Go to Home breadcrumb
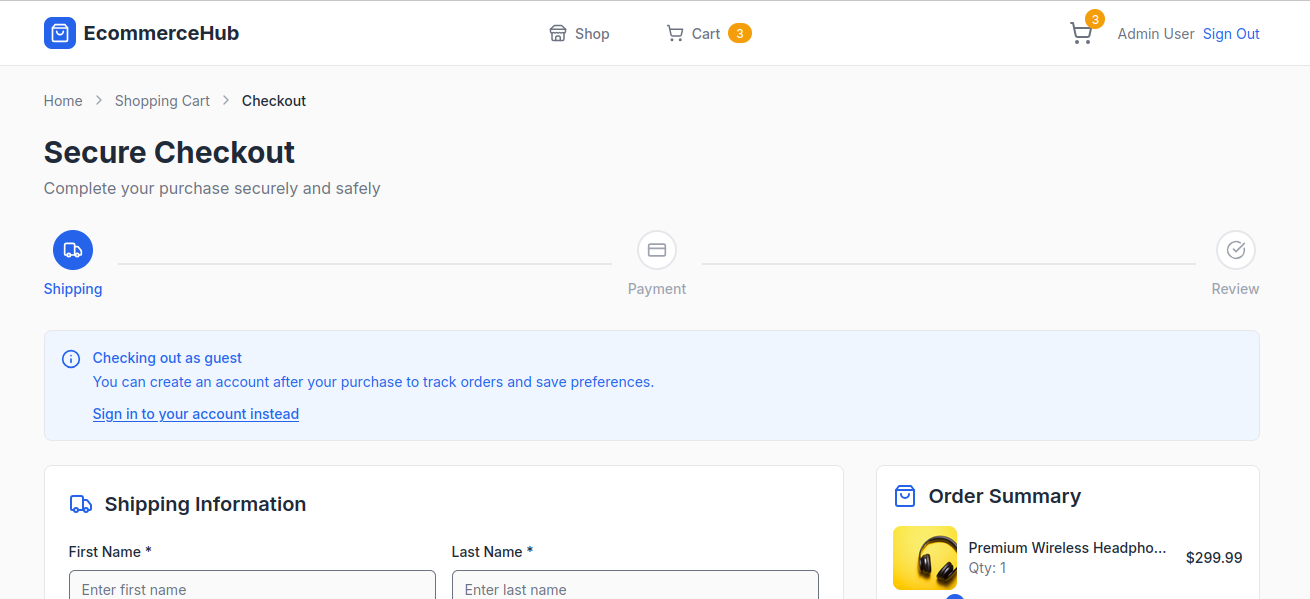This screenshot has height=599, width=1310. click(x=63, y=101)
